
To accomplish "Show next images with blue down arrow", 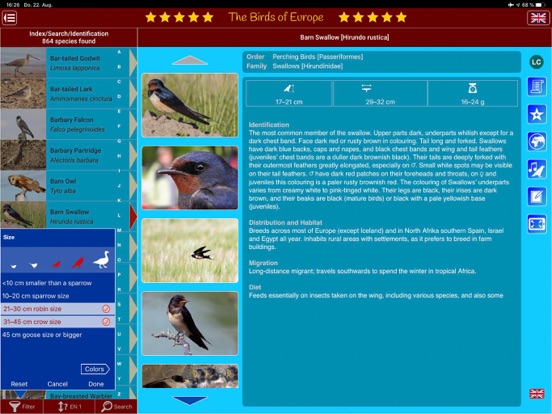I will [190, 401].
